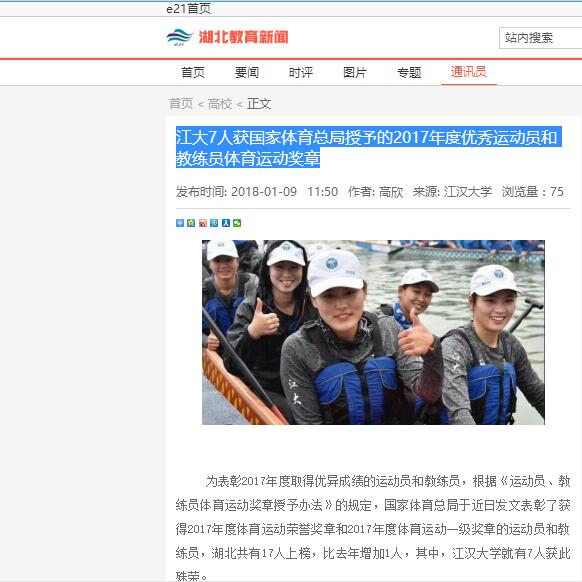This screenshot has width=582, height=582.
Task: Share article to Renren icon
Action: point(226,223)
